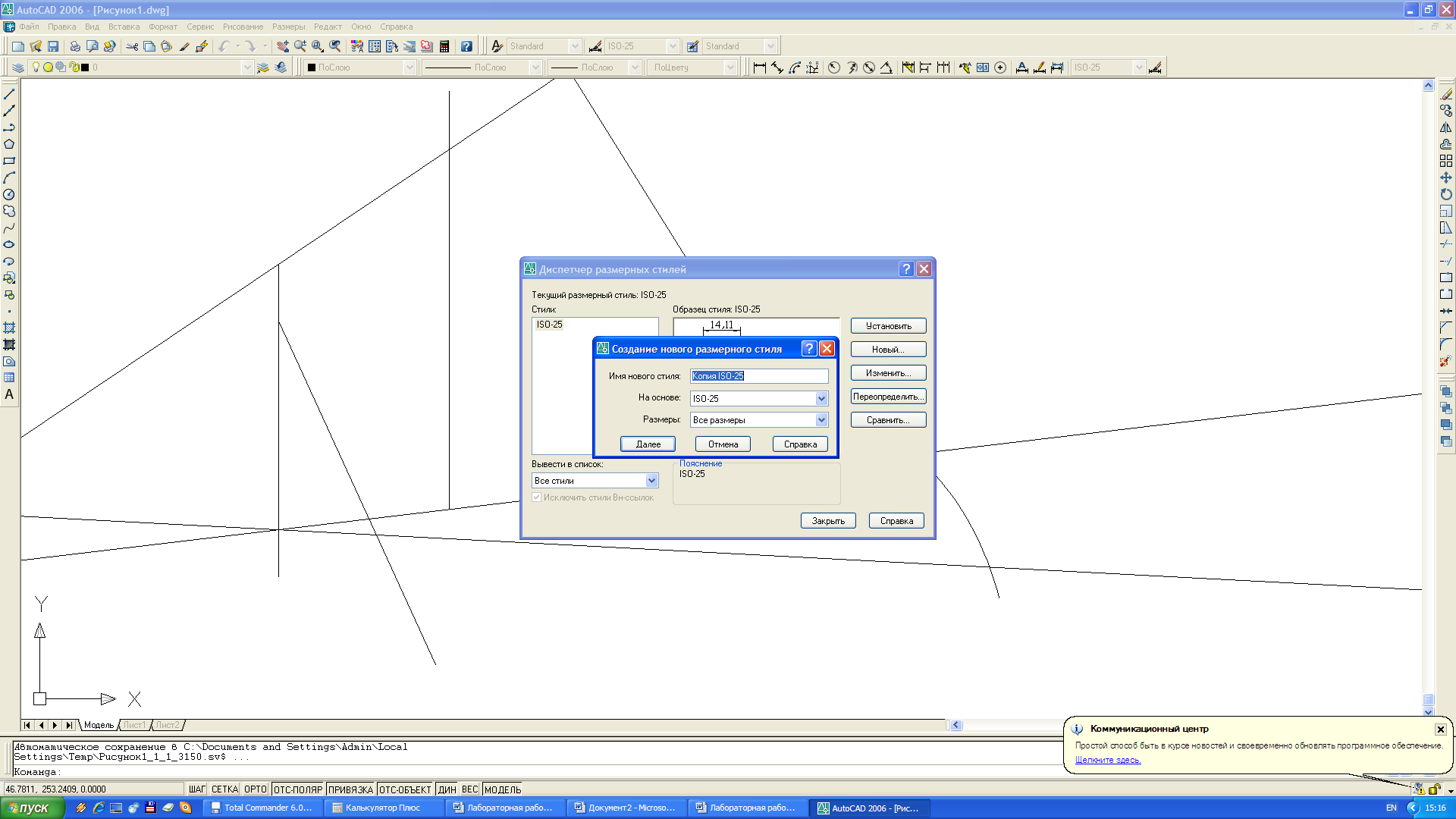This screenshot has height=819, width=1456.
Task: Expand the layer selection dropdown
Action: (x=246, y=67)
